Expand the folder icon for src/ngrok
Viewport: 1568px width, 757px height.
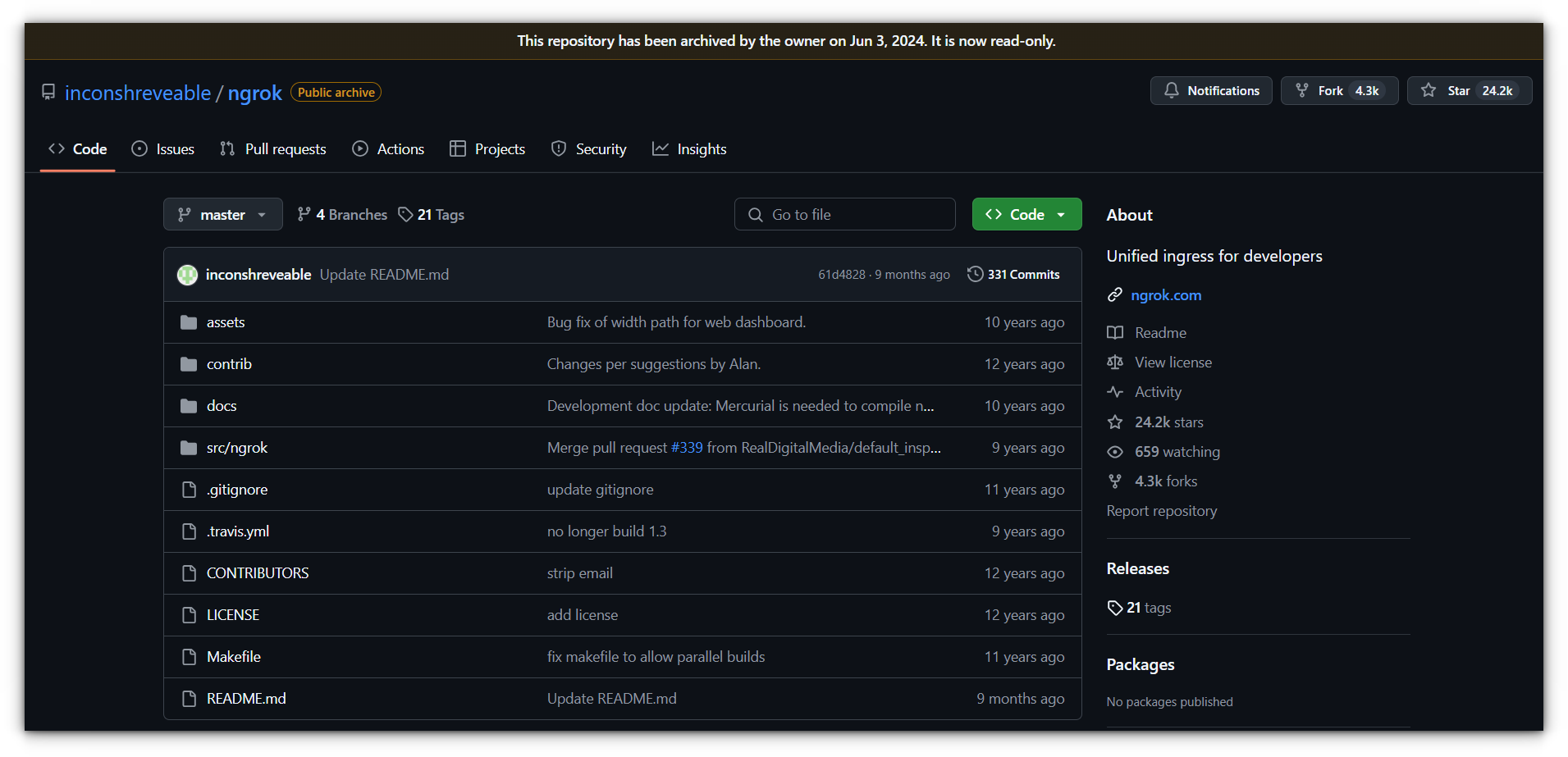188,448
